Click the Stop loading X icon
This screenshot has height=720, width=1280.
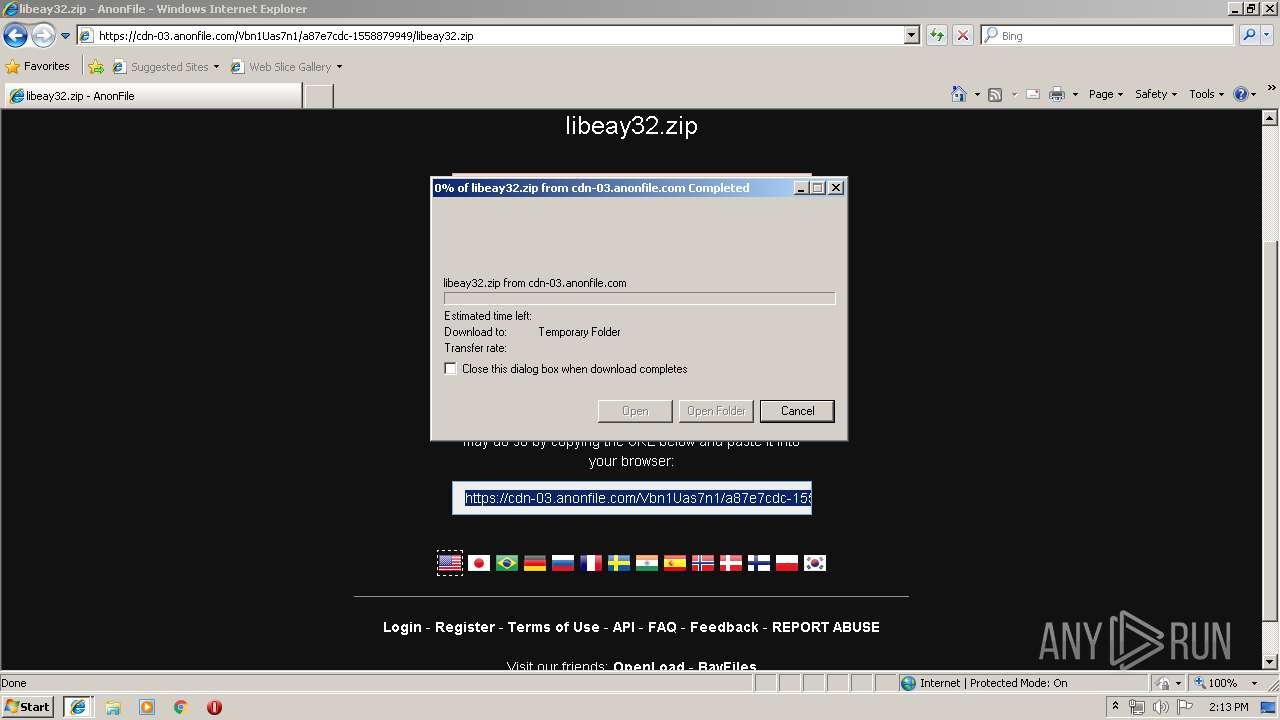click(x=963, y=36)
